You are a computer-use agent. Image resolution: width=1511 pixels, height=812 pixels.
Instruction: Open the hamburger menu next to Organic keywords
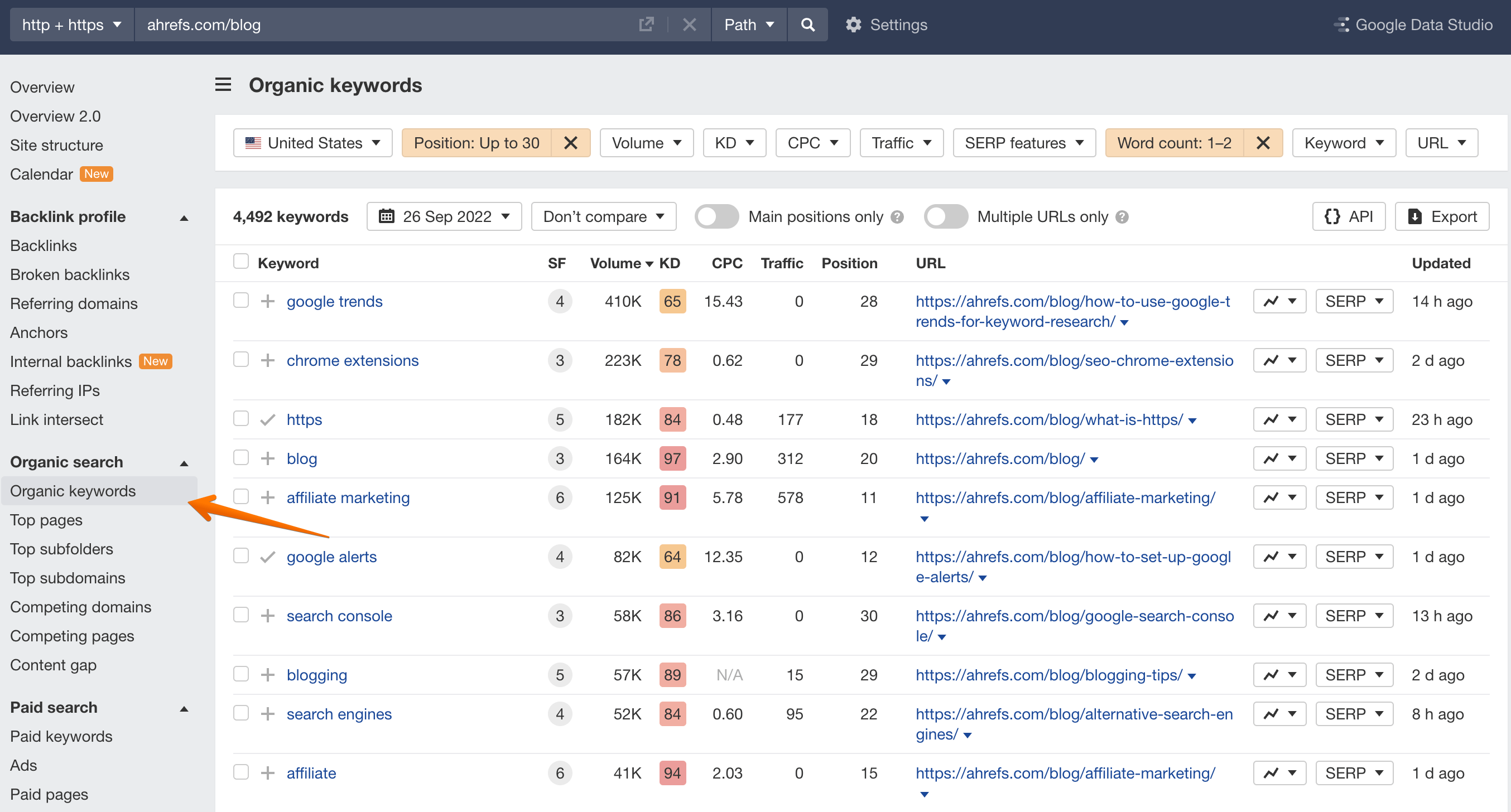click(223, 84)
